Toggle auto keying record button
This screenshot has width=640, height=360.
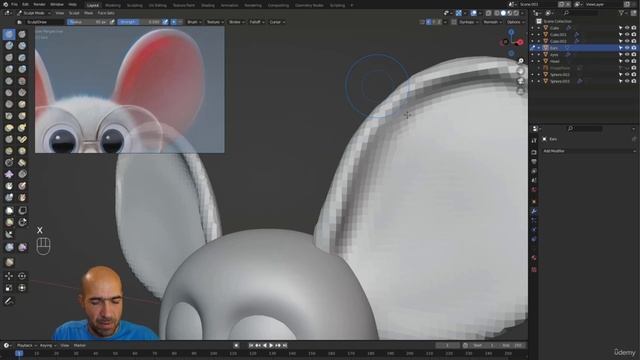[x=236, y=346]
